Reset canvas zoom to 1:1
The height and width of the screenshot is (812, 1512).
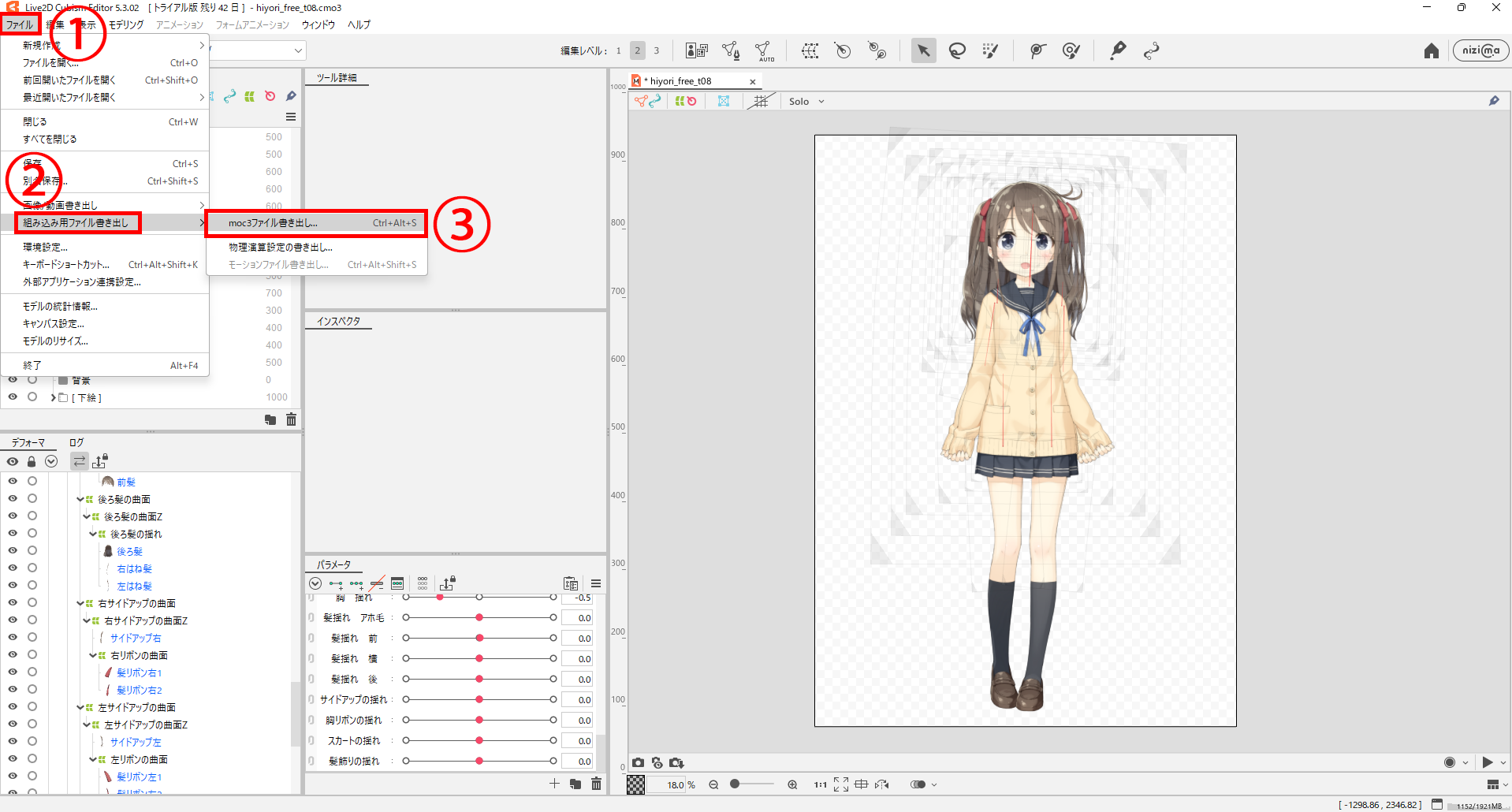(821, 784)
